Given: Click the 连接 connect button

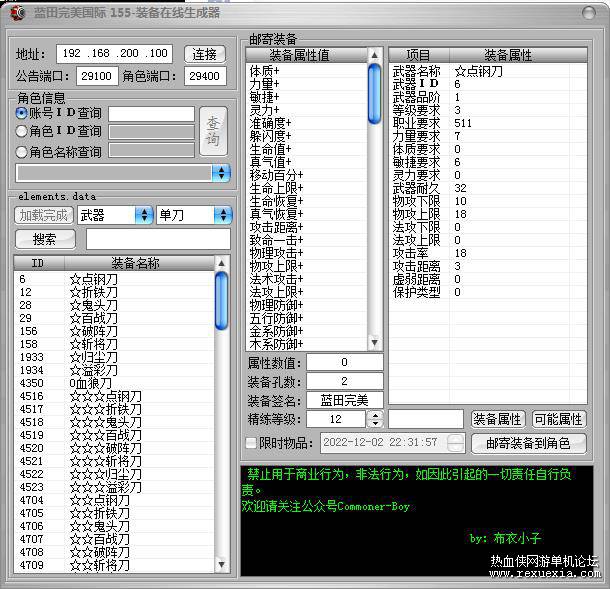Looking at the screenshot, I should (205, 54).
